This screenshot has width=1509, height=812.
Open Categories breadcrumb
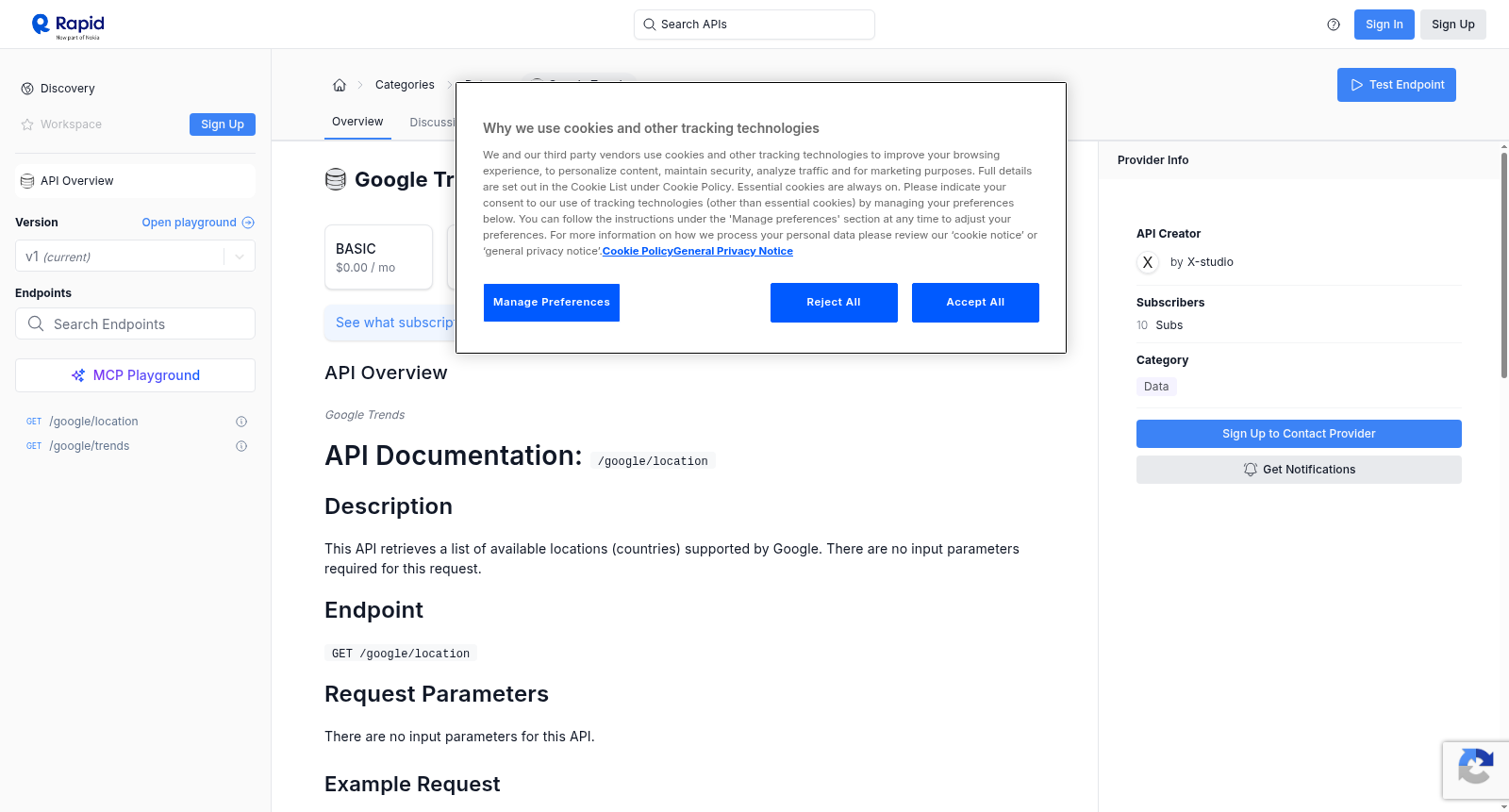pos(405,85)
